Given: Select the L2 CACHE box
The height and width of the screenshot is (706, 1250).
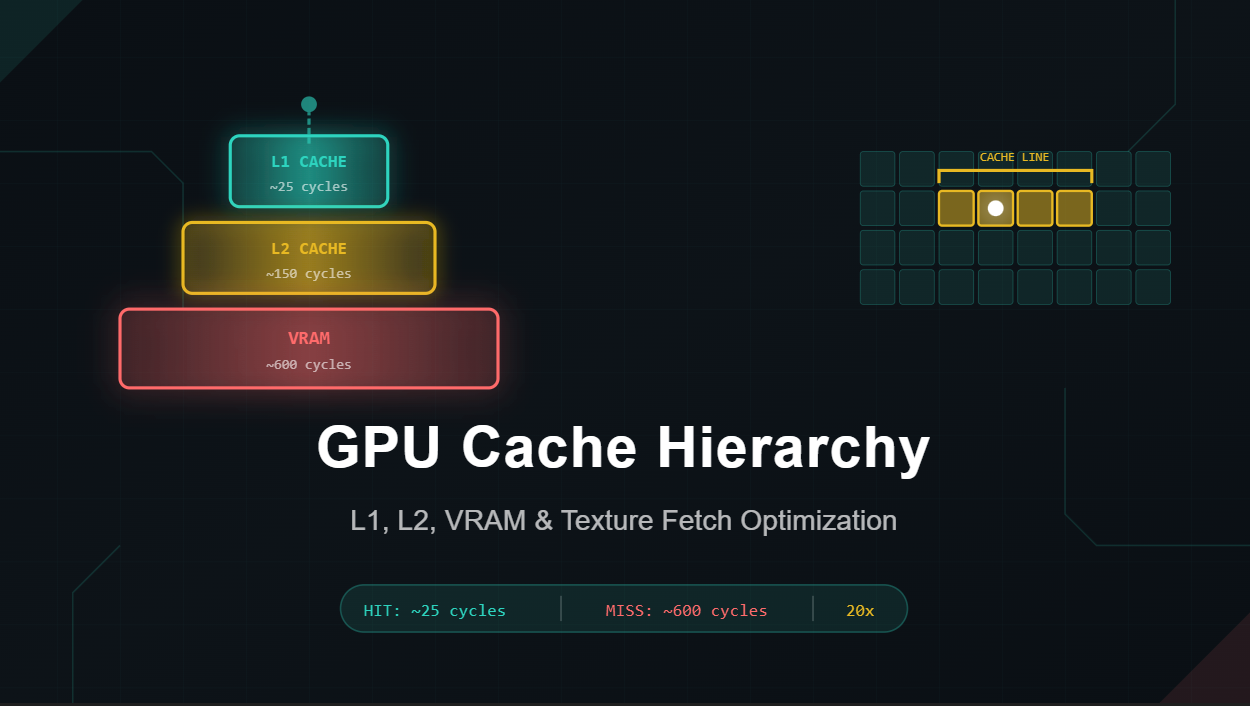Looking at the screenshot, I should 309,258.
